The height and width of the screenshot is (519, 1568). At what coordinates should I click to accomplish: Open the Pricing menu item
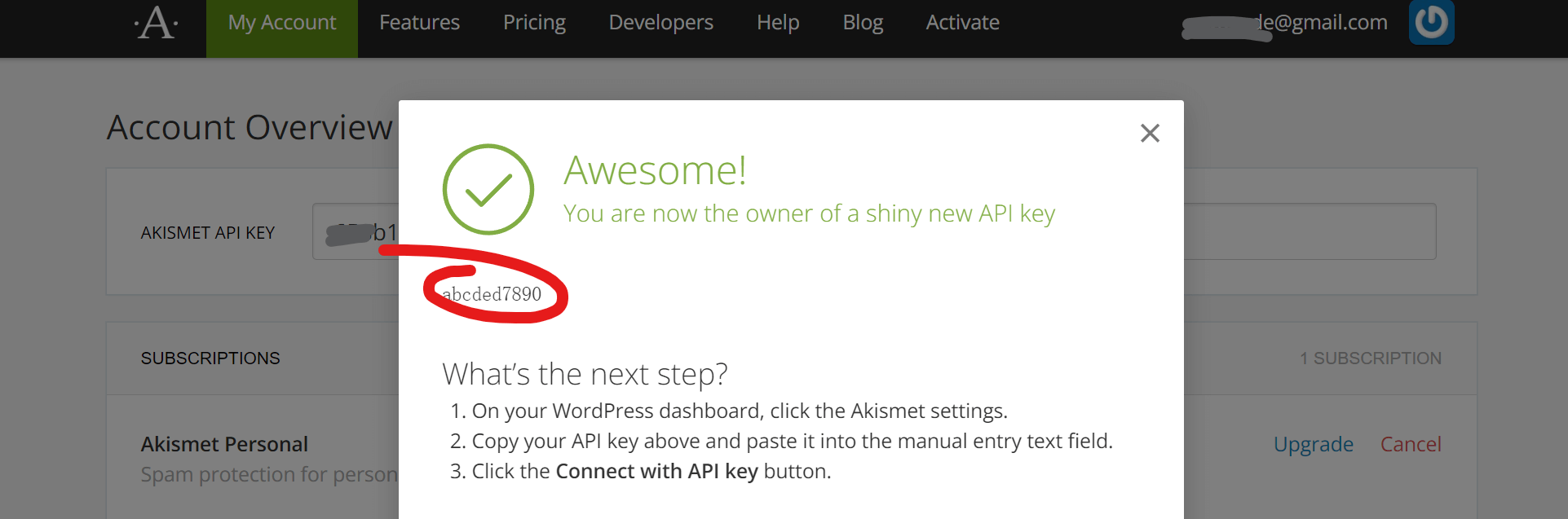click(534, 23)
